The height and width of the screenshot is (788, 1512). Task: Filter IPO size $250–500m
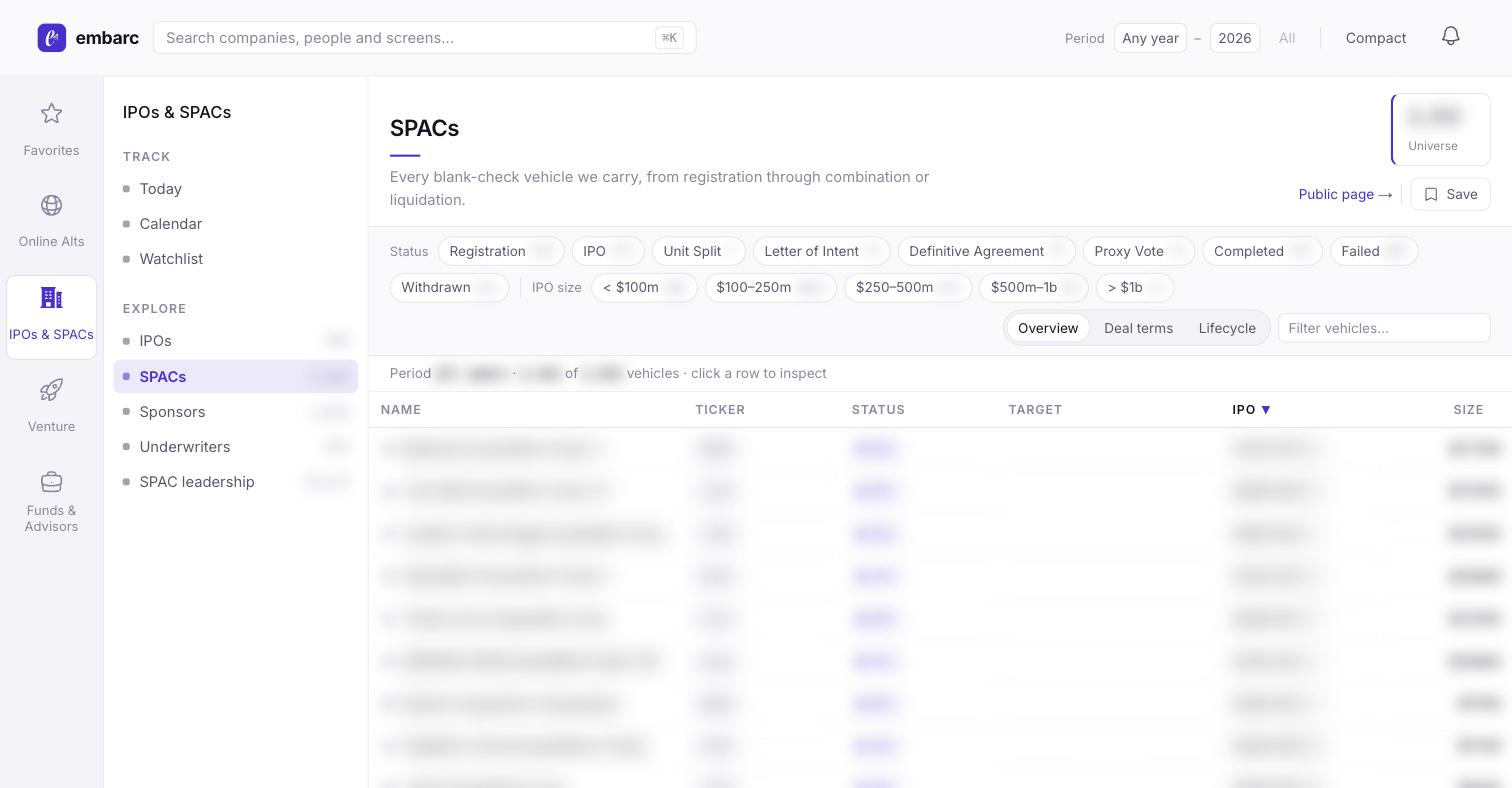[x=907, y=287]
